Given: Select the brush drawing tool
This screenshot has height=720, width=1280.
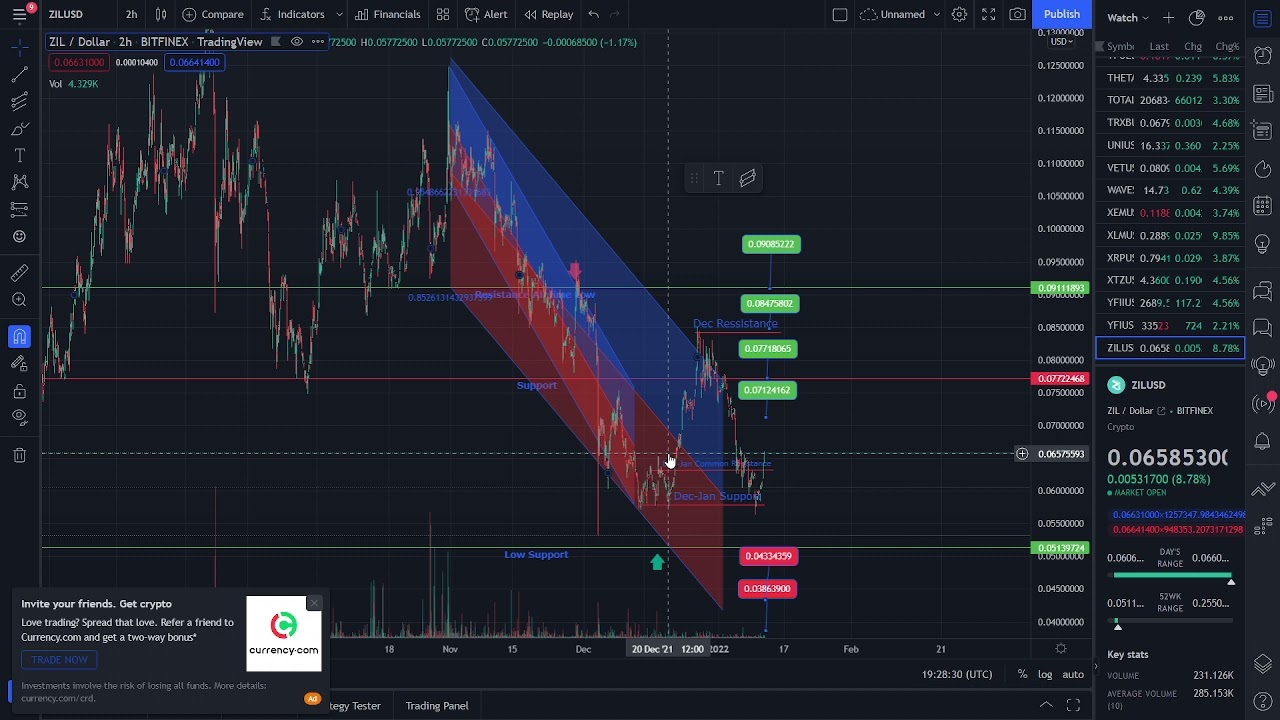Looking at the screenshot, I should coord(19,129).
